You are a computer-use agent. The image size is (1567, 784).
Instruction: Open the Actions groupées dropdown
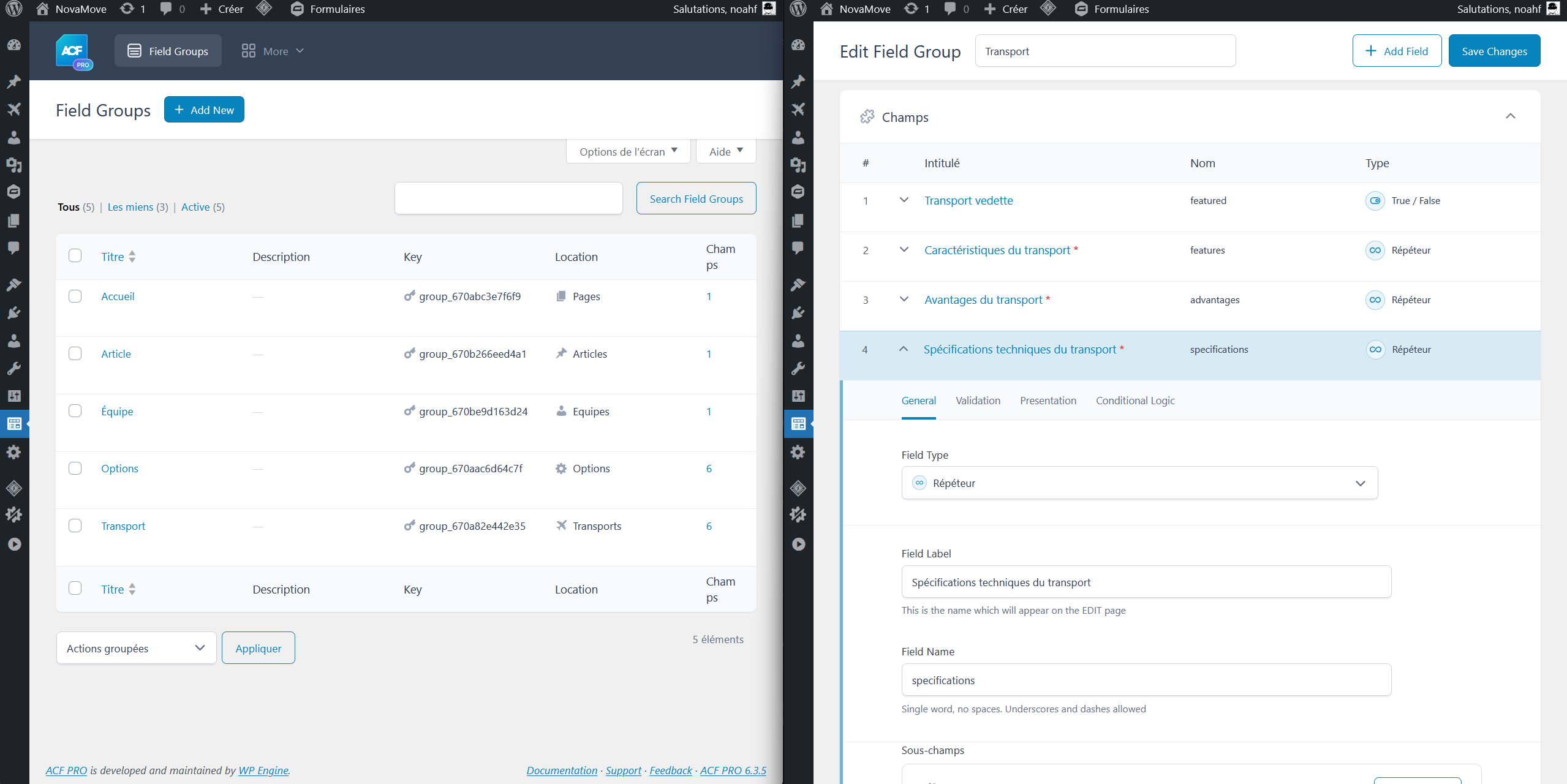136,648
